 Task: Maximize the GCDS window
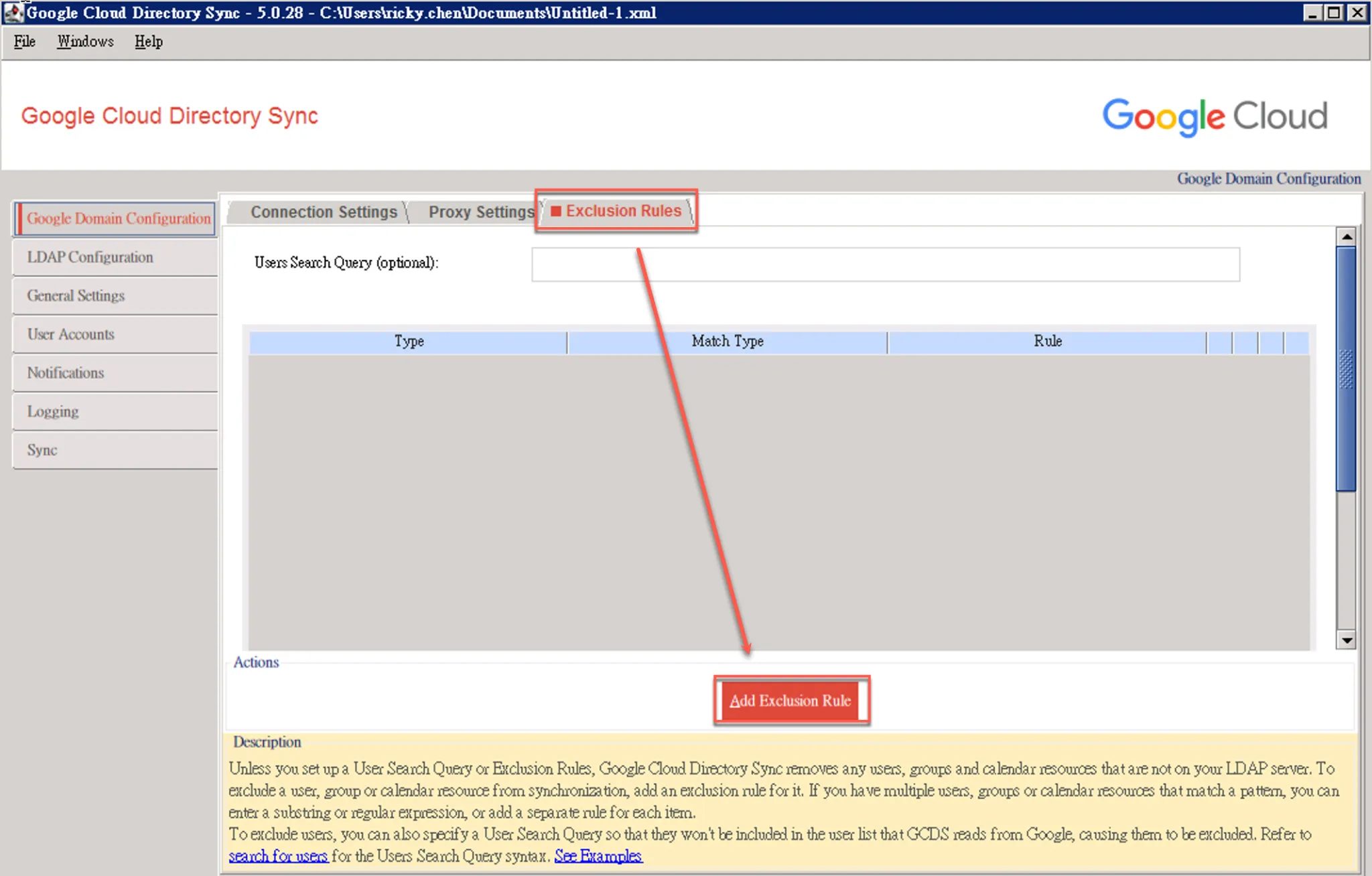pos(1334,13)
